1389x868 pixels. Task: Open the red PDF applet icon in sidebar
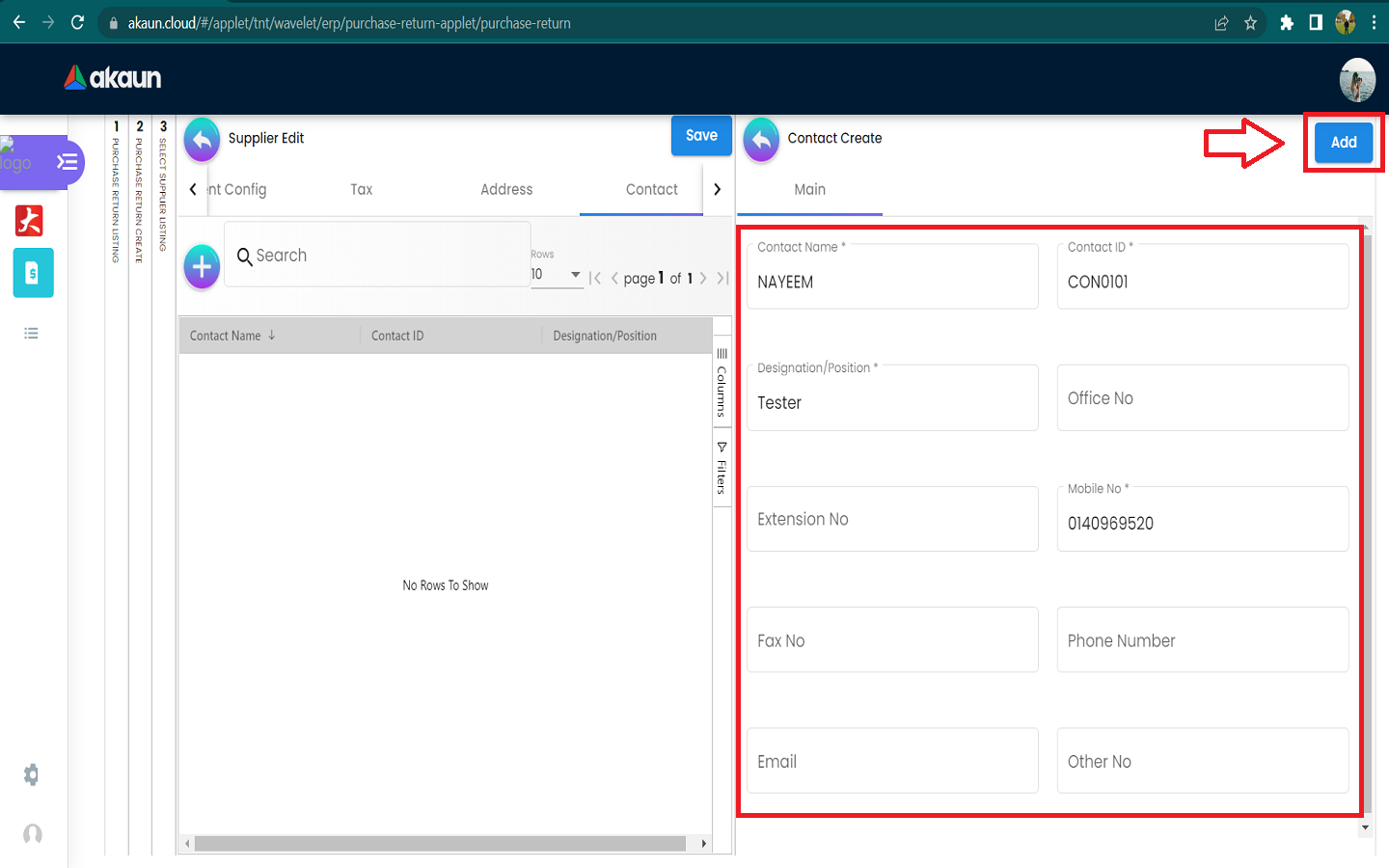pyautogui.click(x=30, y=221)
